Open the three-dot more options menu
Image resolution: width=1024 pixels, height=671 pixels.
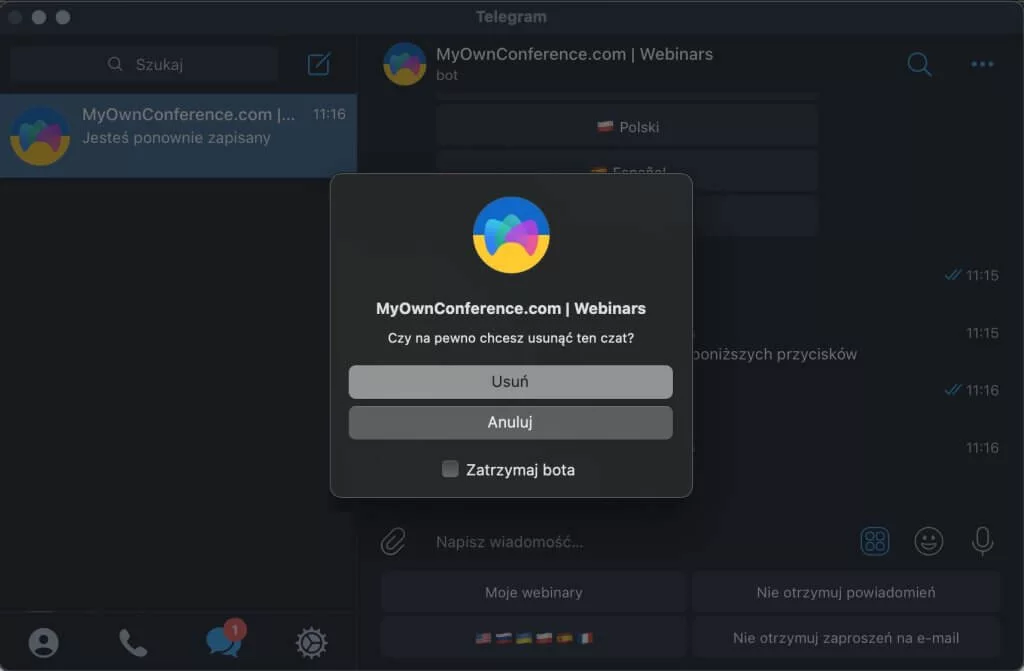[982, 64]
